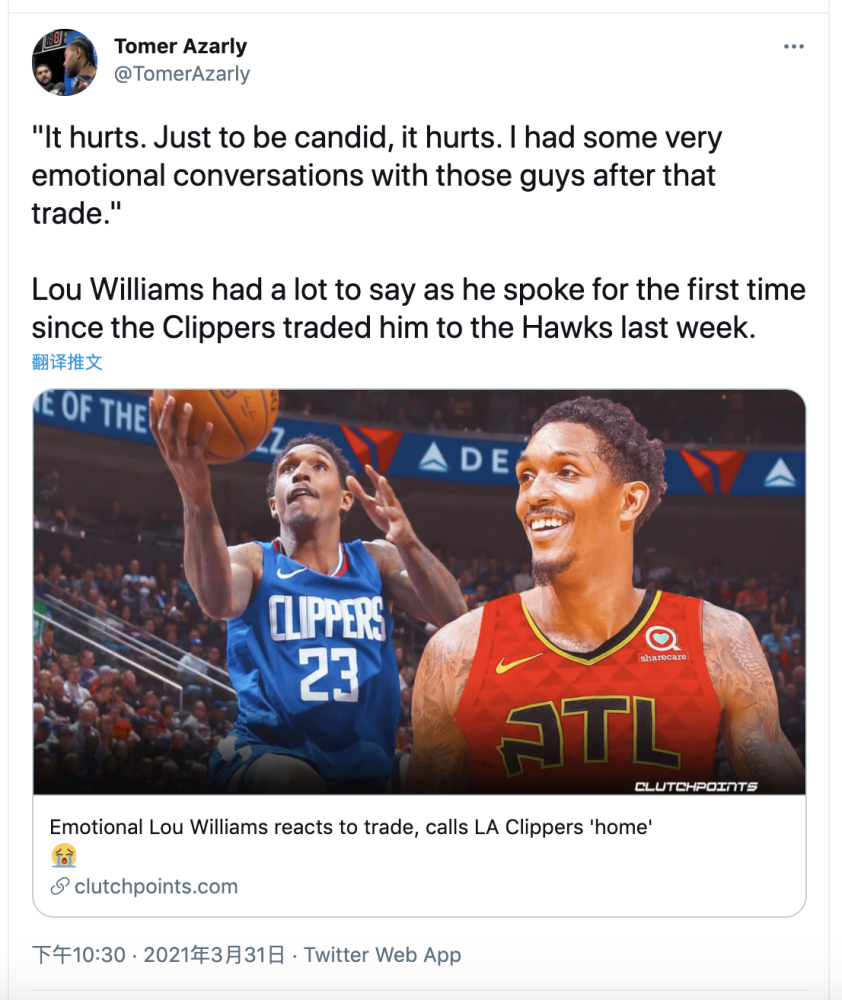
Task: Open the 'Emotional Lou Williams reacts to trade' headline
Action: pos(350,827)
